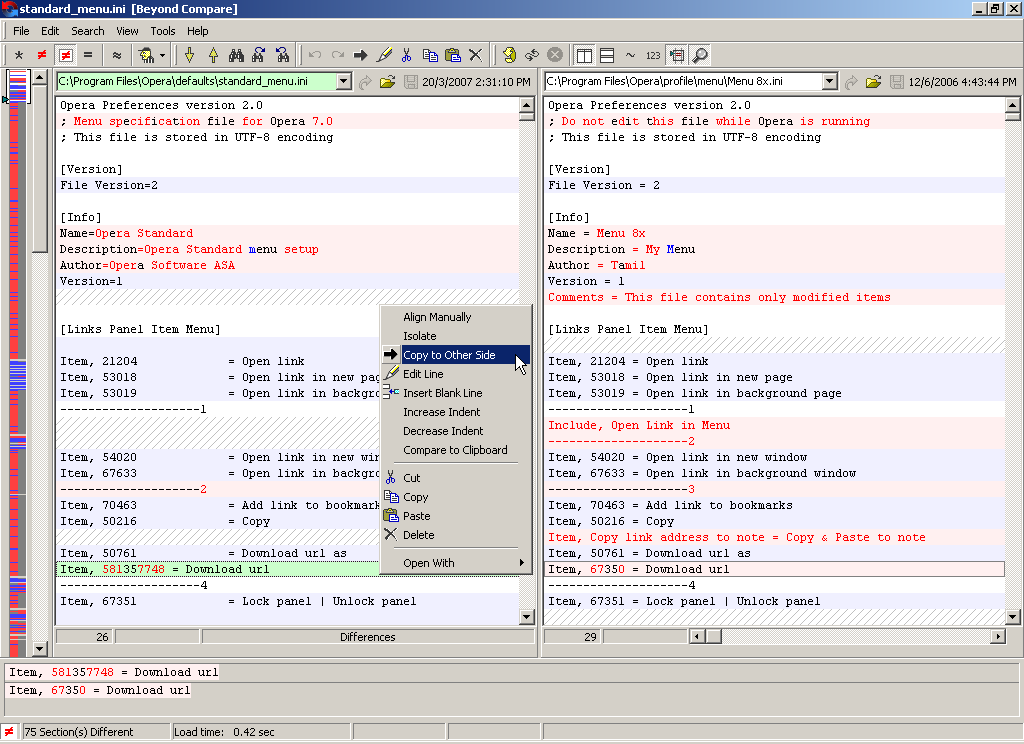
Task: Click the equals sign Show Same icon
Action: 88,56
